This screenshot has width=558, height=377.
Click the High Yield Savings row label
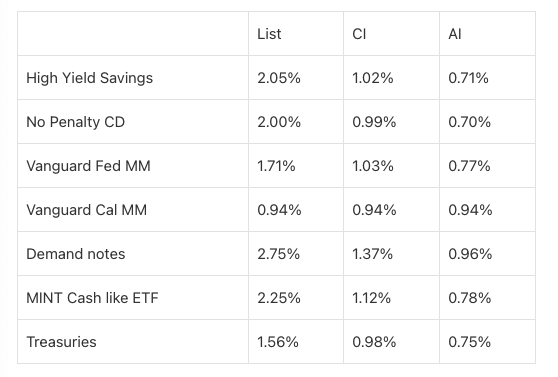click(89, 78)
